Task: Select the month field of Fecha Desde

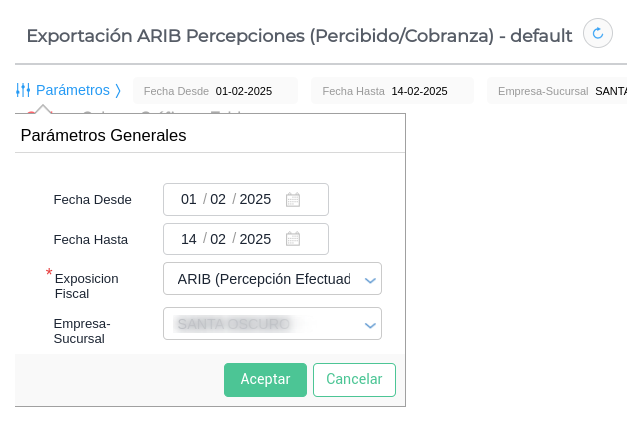Action: pos(218,199)
